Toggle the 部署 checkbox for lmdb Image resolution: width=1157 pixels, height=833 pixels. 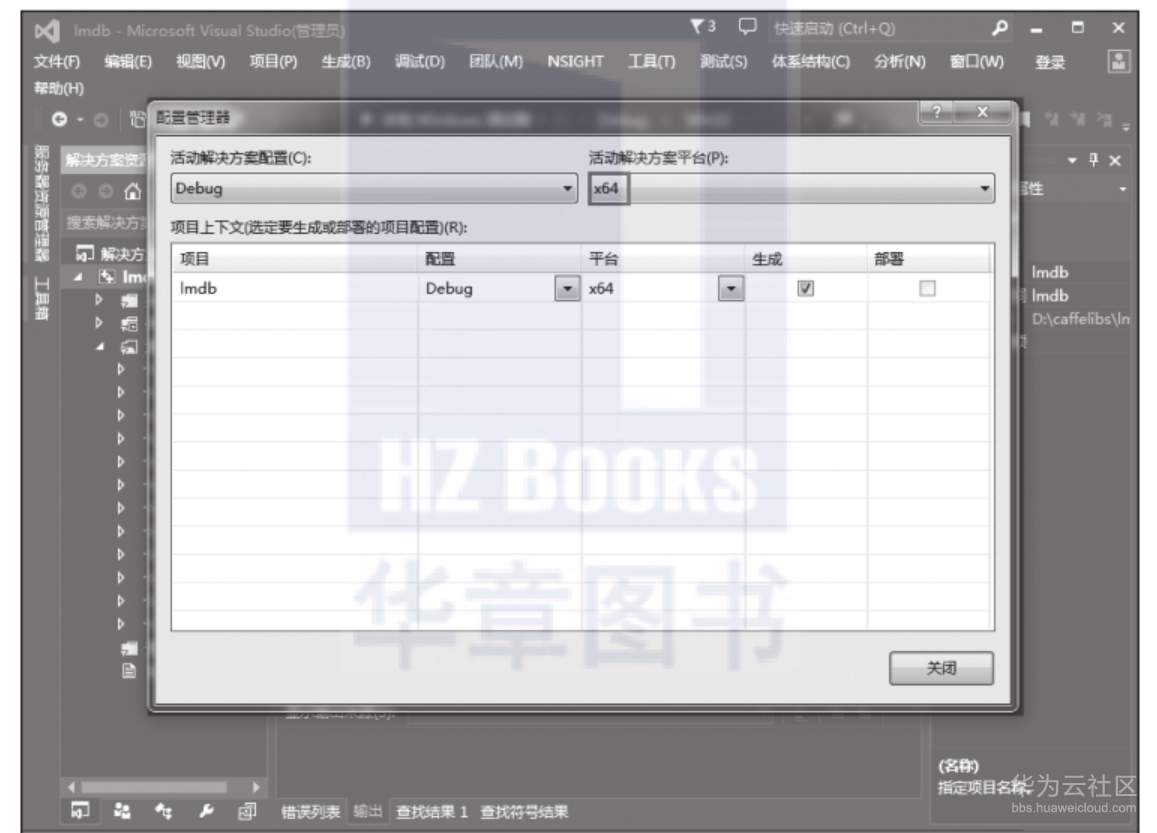point(928,288)
